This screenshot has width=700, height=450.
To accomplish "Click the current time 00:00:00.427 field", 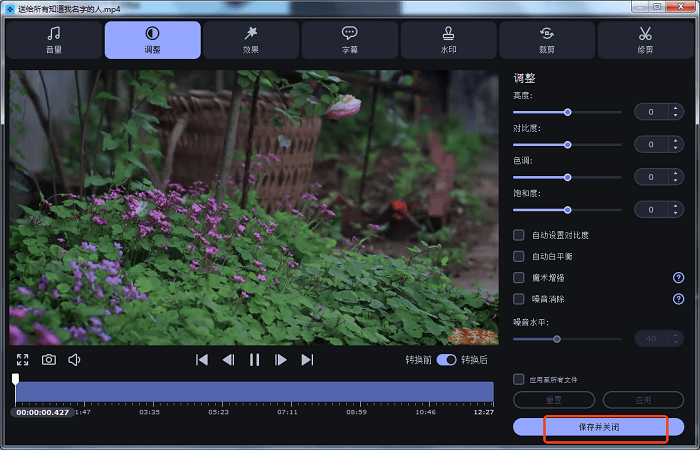I will [43, 412].
